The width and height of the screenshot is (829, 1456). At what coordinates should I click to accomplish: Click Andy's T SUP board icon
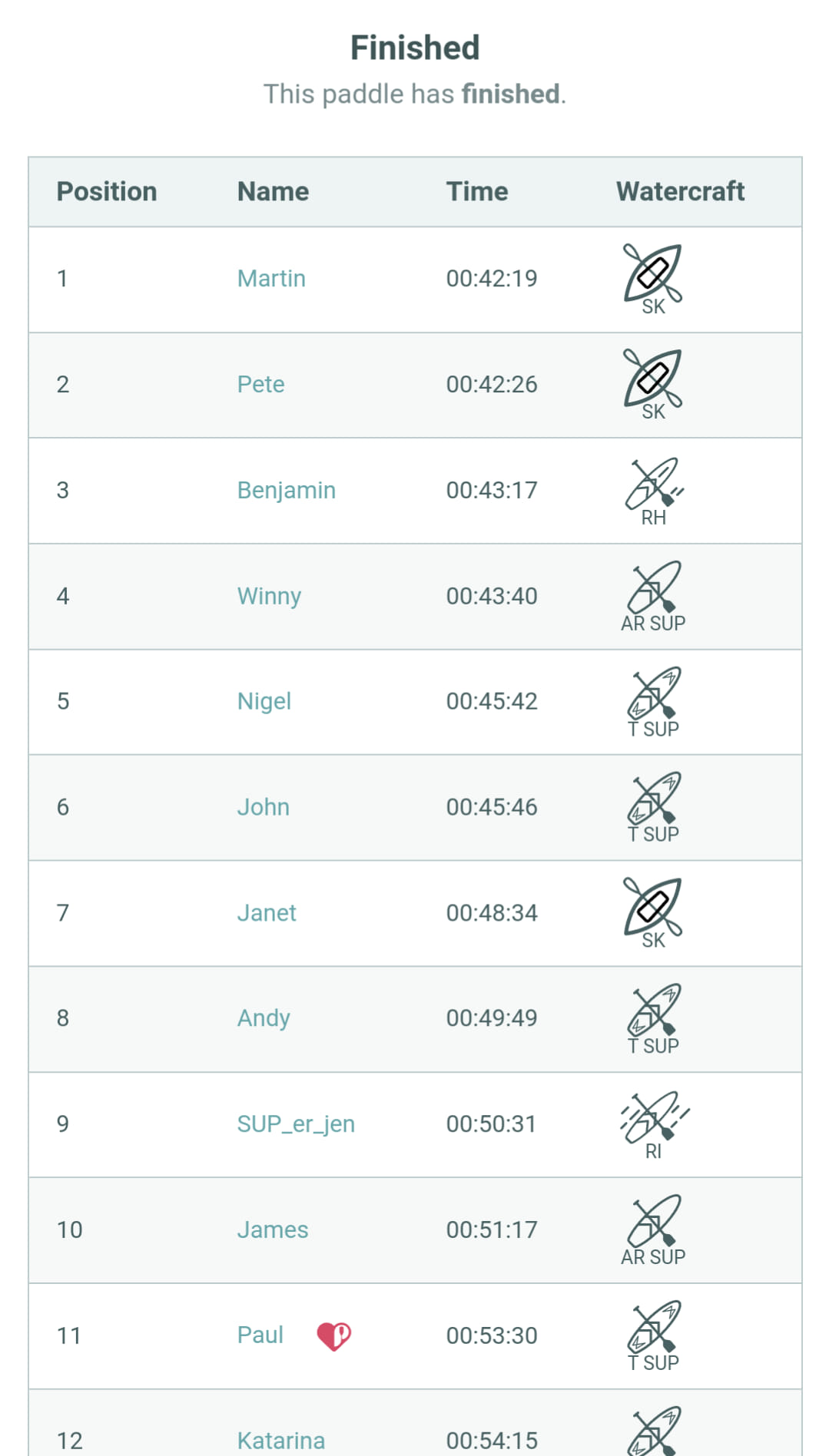[653, 1019]
